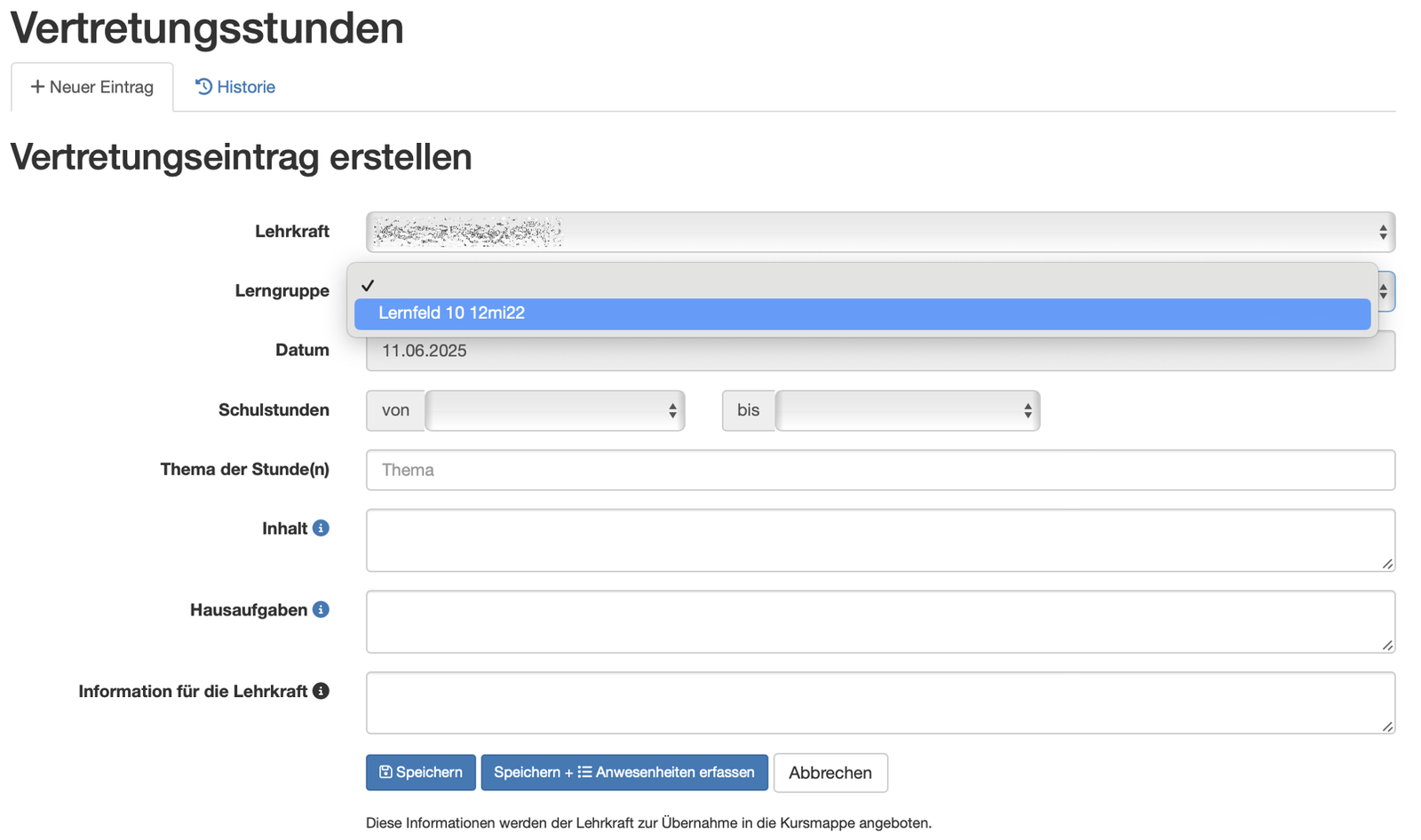Click resize grip of Lehrkraft information textarea
This screenshot has width=1421, height=840.
[x=1387, y=726]
